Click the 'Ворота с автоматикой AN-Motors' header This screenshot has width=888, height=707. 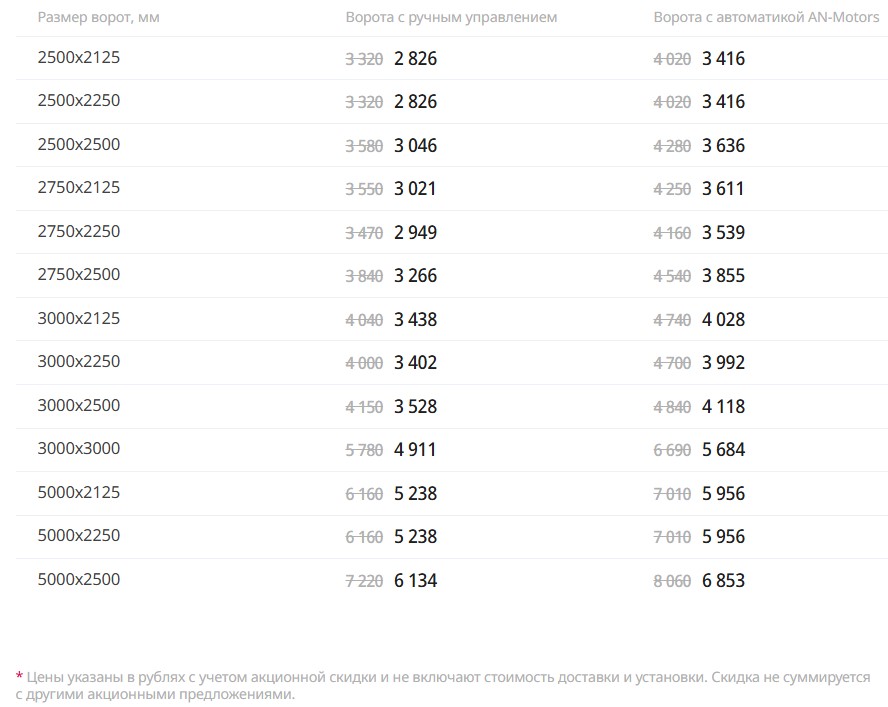[766, 18]
